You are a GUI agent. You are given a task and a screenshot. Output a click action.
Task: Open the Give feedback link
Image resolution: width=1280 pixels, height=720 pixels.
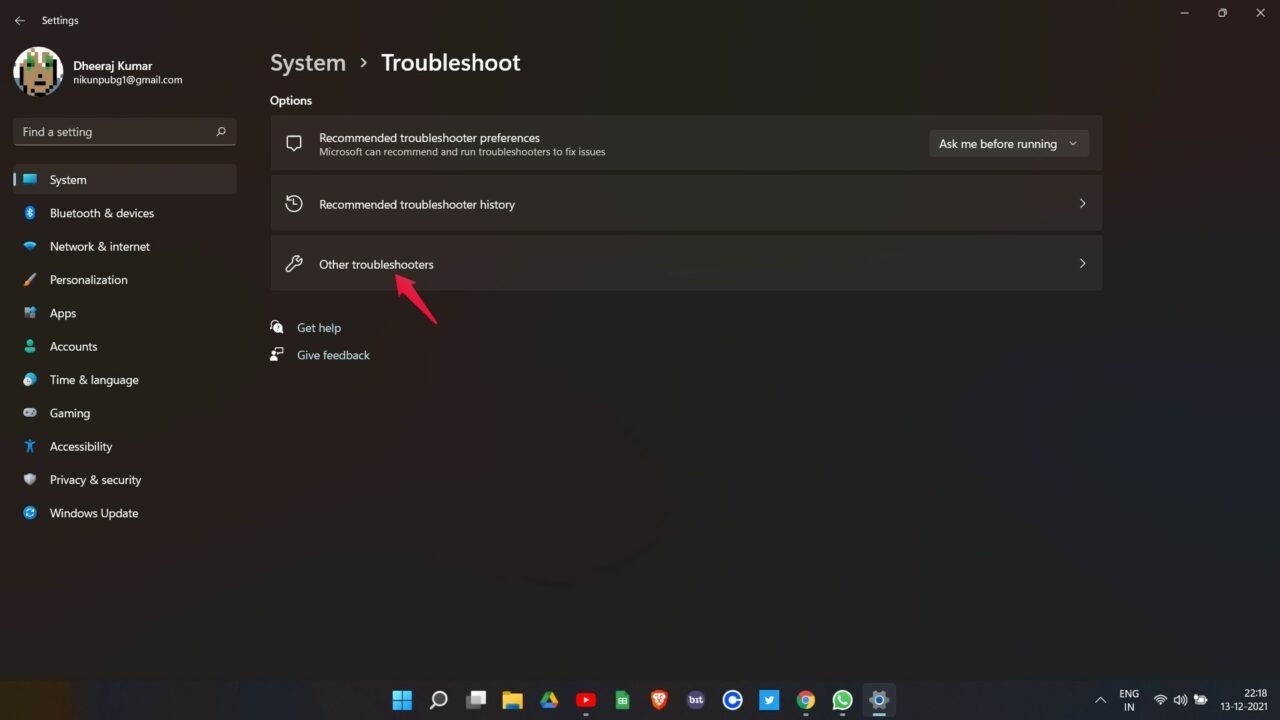click(x=333, y=355)
